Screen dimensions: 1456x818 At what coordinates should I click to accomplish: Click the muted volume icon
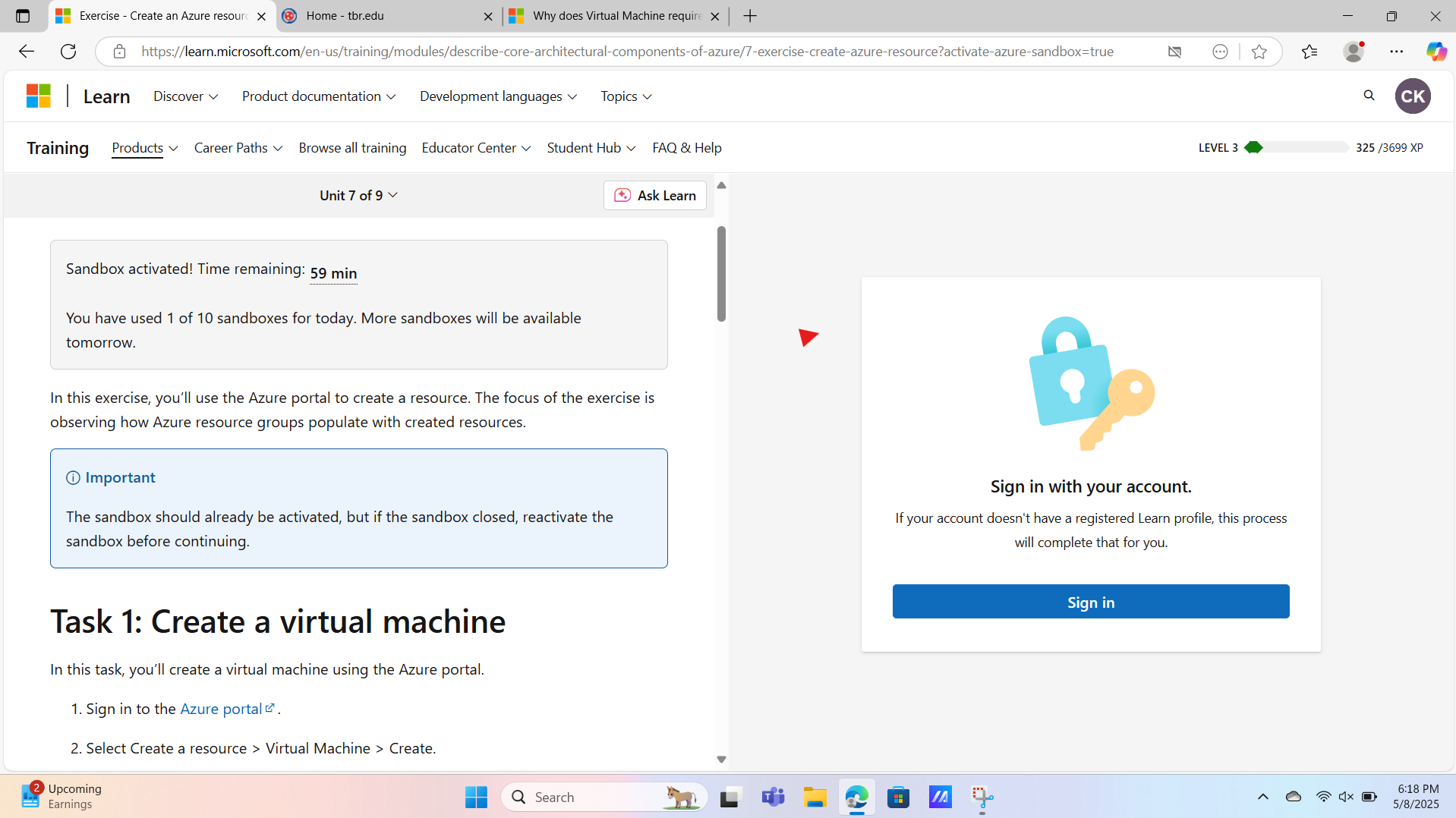(x=1346, y=797)
